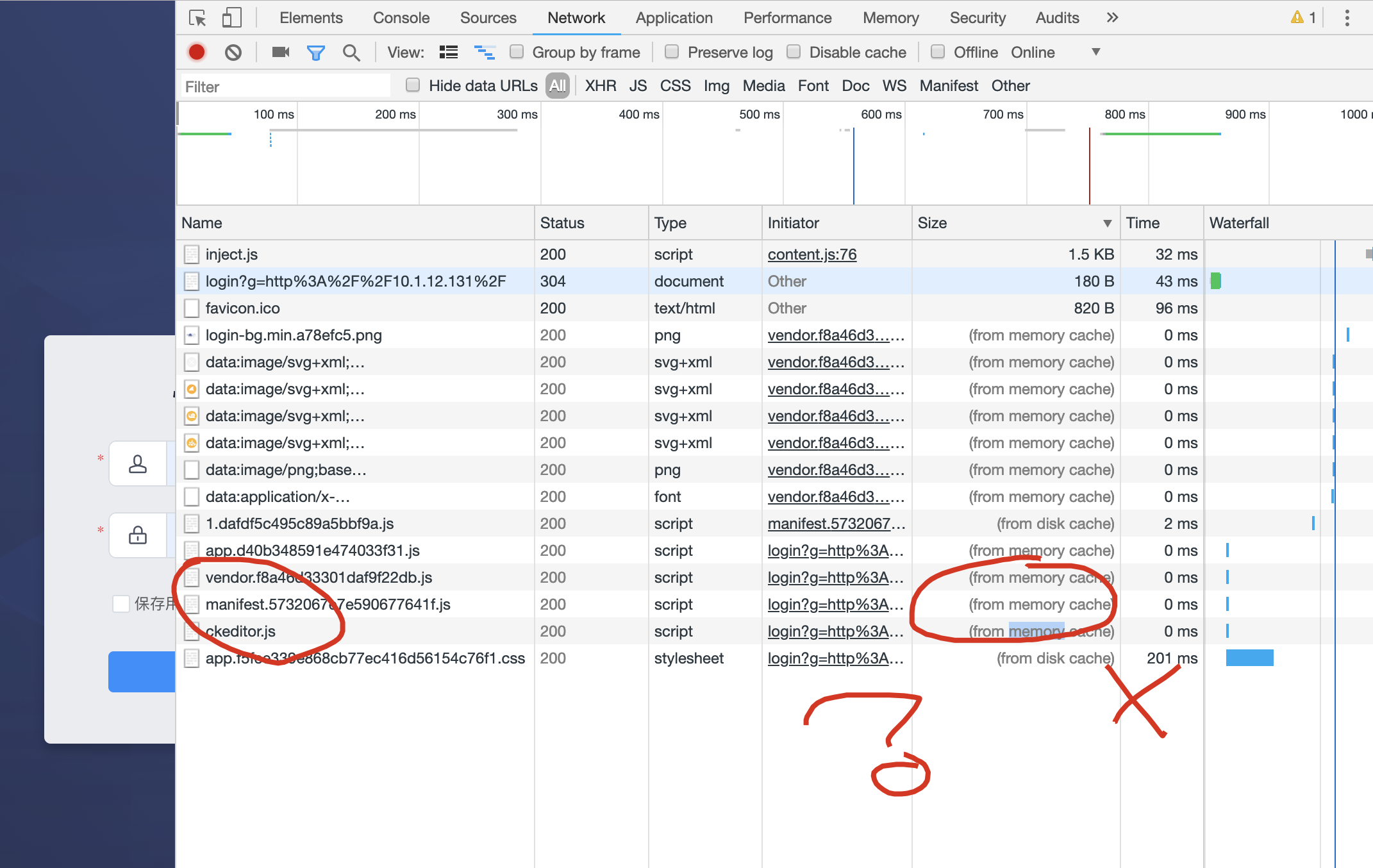Select app.d40b348591e474033f31.js request

click(774, 551)
